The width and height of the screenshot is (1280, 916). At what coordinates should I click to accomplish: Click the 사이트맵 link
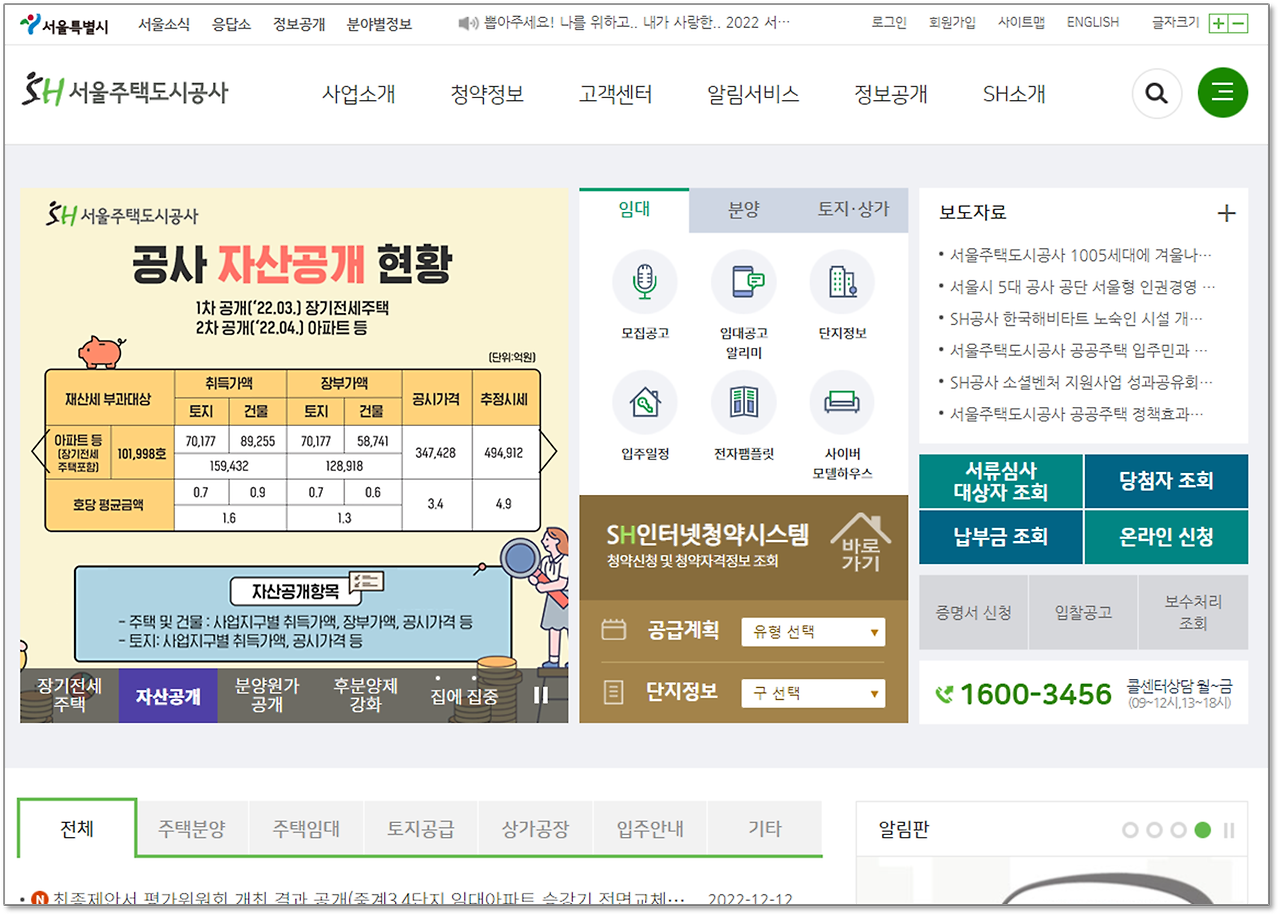point(1021,23)
